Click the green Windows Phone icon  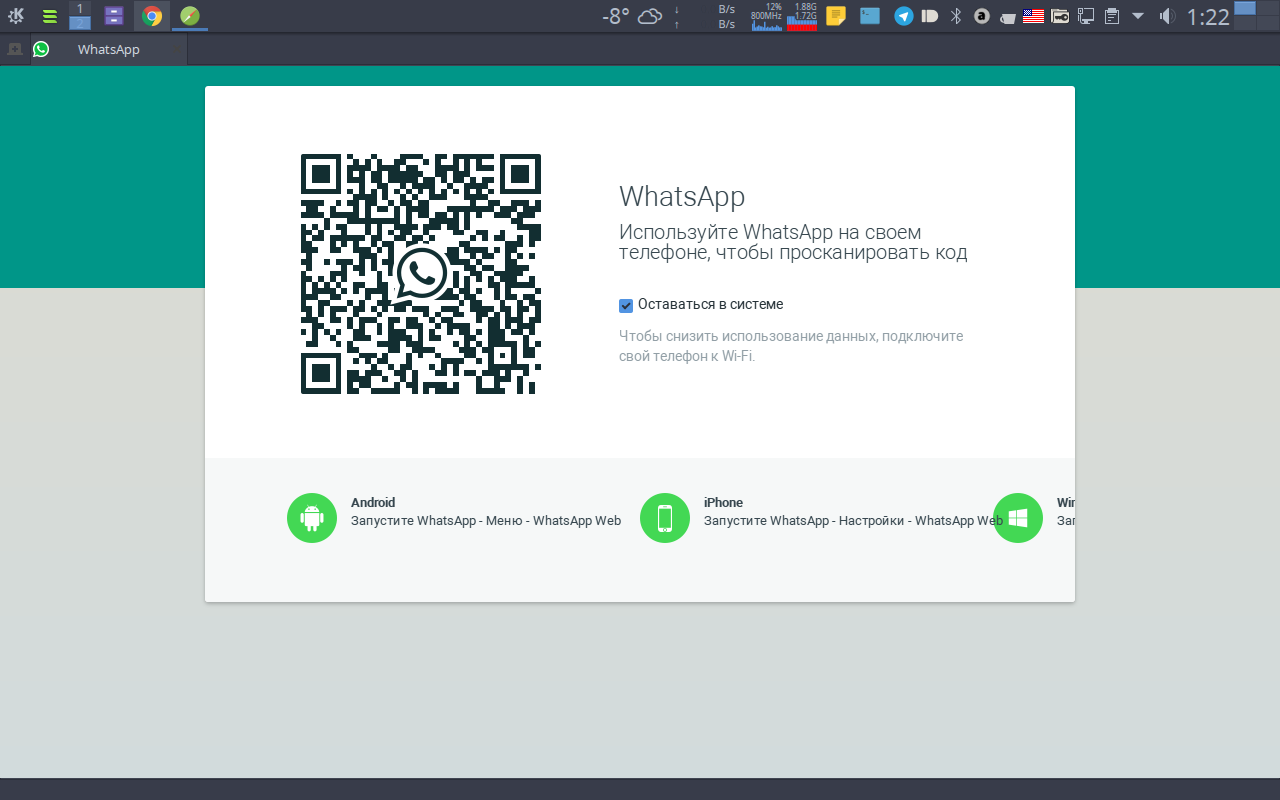tap(1018, 518)
